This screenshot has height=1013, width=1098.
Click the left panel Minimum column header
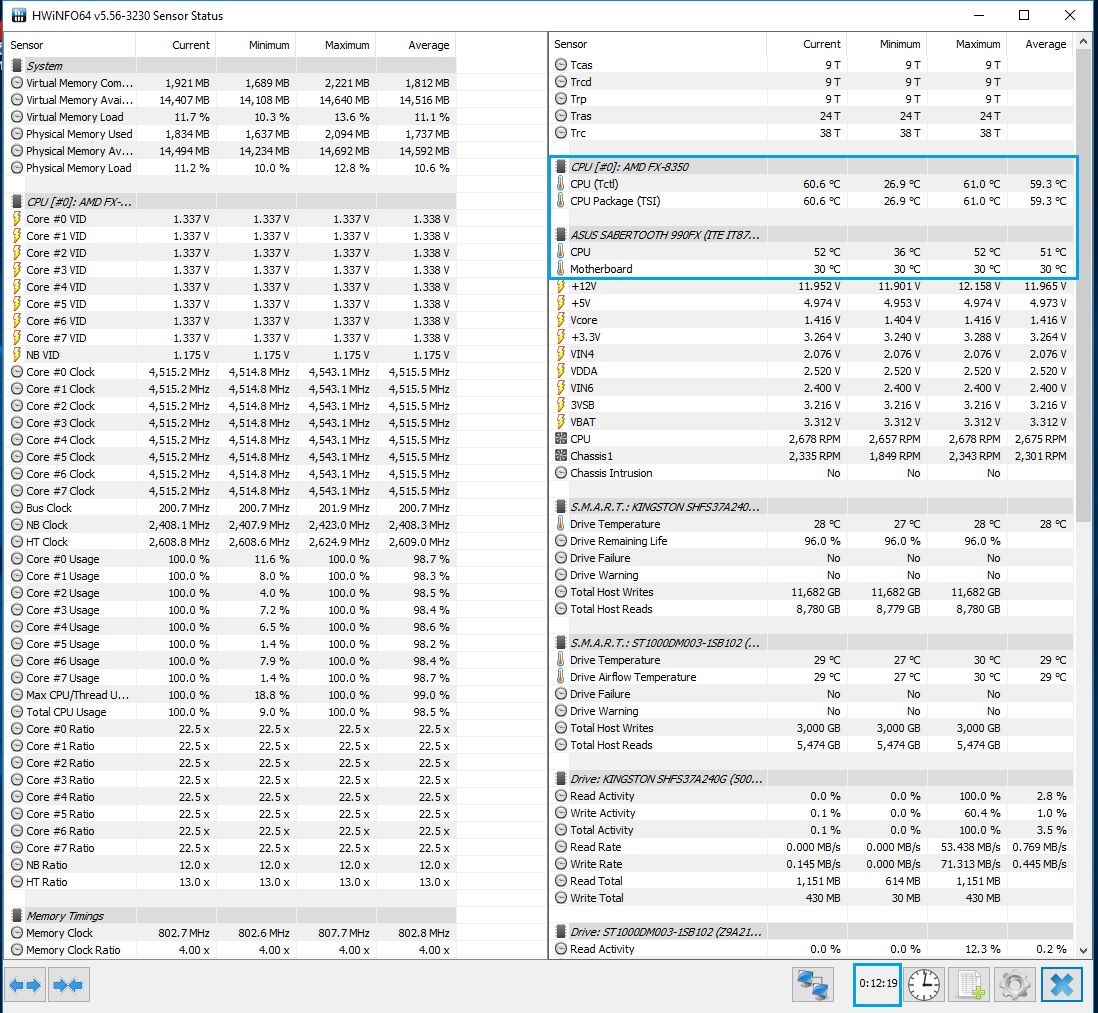tap(256, 45)
